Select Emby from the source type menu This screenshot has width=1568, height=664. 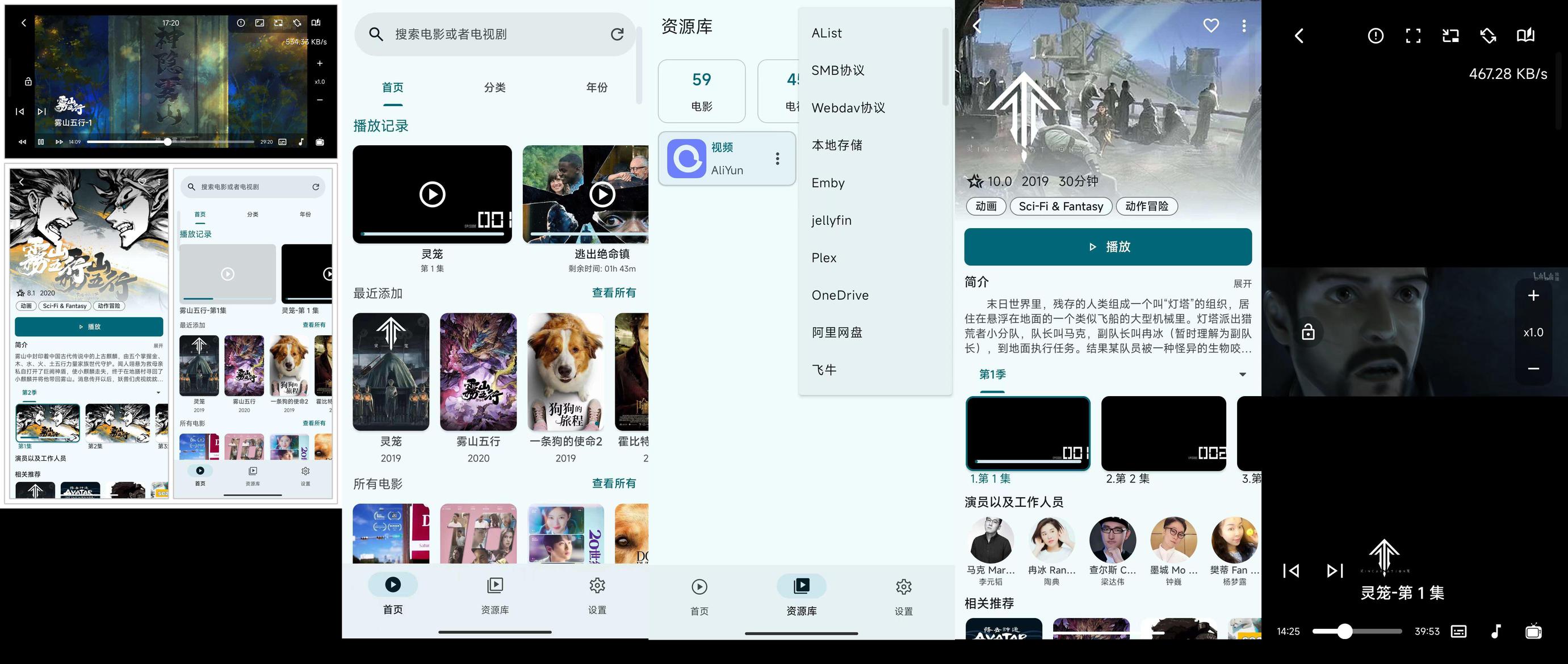[x=828, y=183]
